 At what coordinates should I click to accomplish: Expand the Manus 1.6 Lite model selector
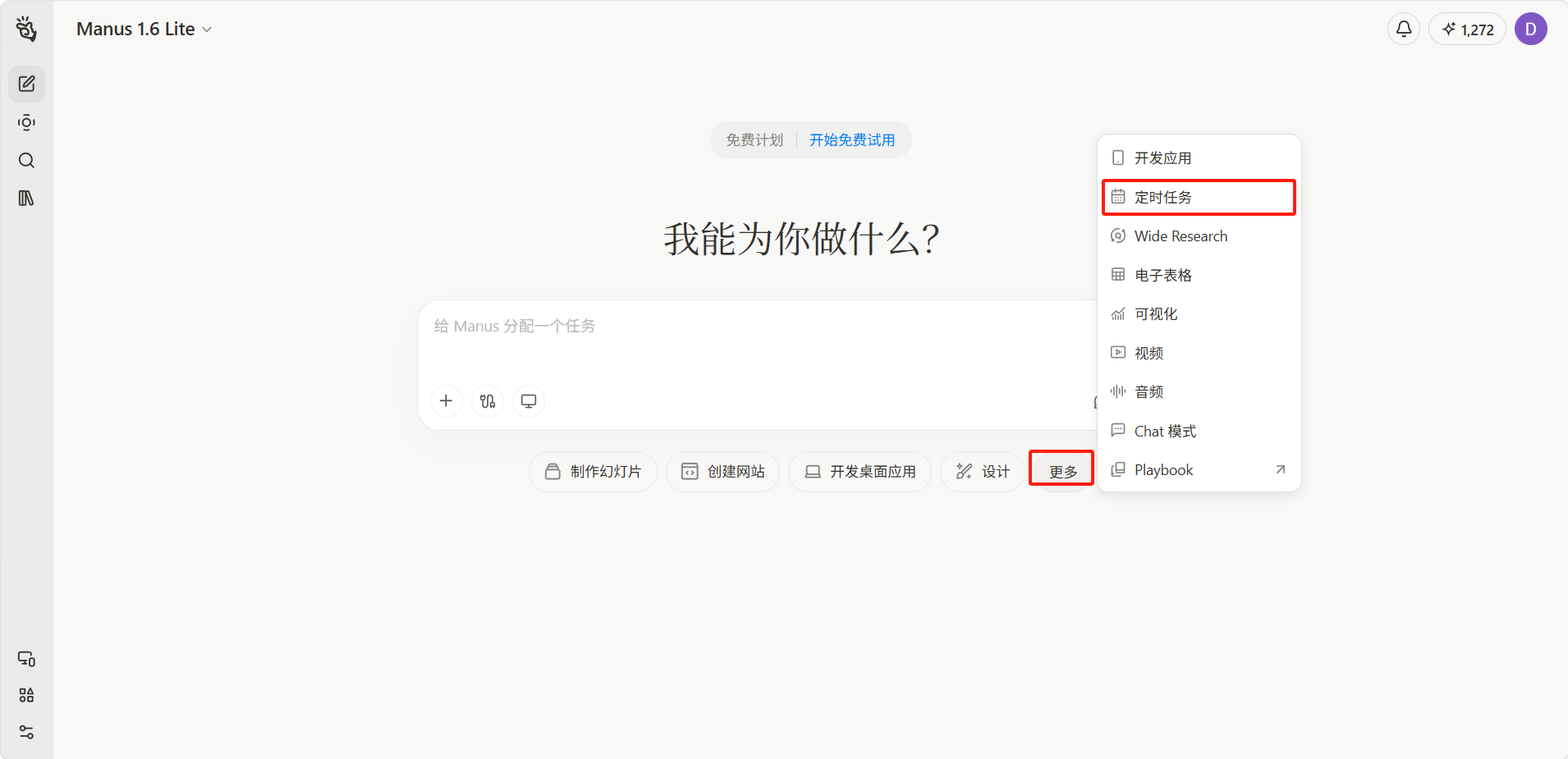[x=144, y=30]
